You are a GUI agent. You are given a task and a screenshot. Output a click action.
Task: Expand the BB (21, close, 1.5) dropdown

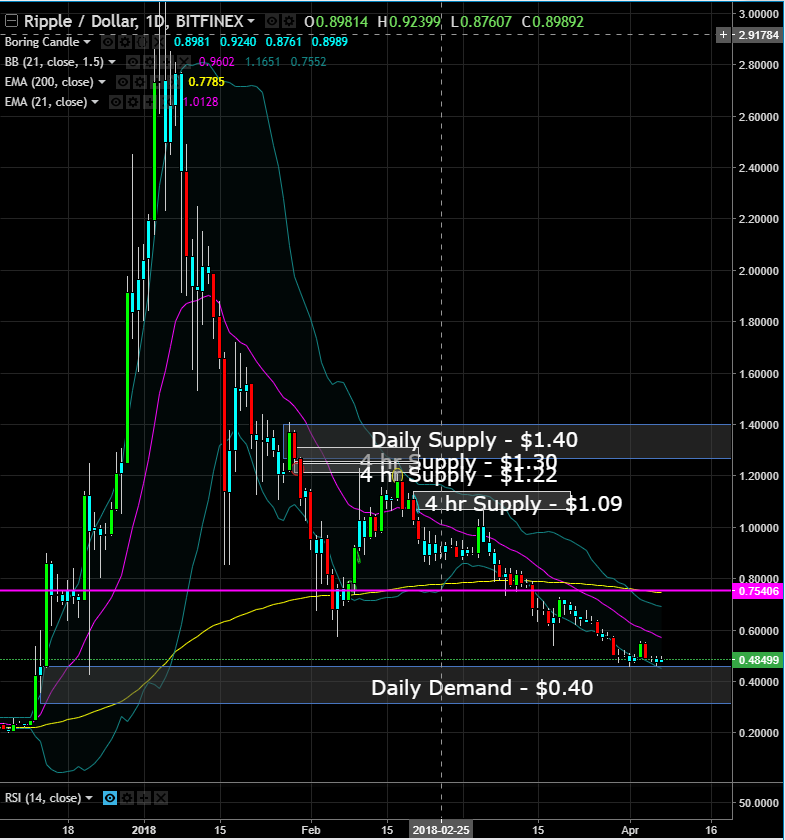(x=112, y=62)
